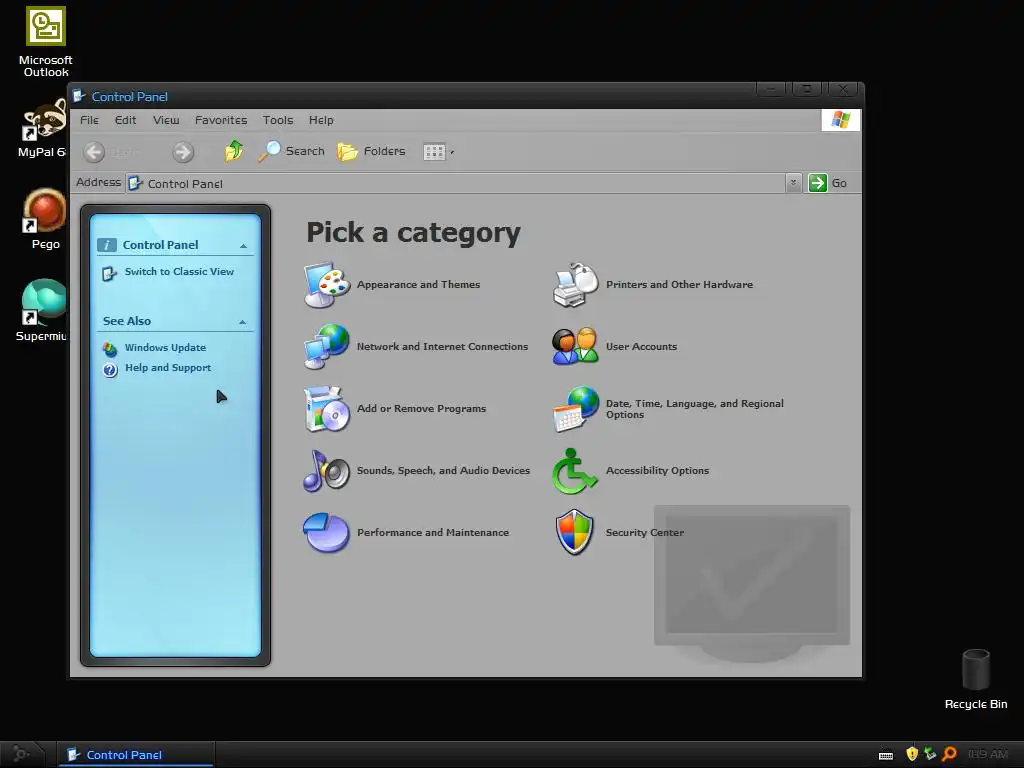Expand the Address bar dropdown arrow
Screen dimensions: 1024x768
click(x=793, y=183)
